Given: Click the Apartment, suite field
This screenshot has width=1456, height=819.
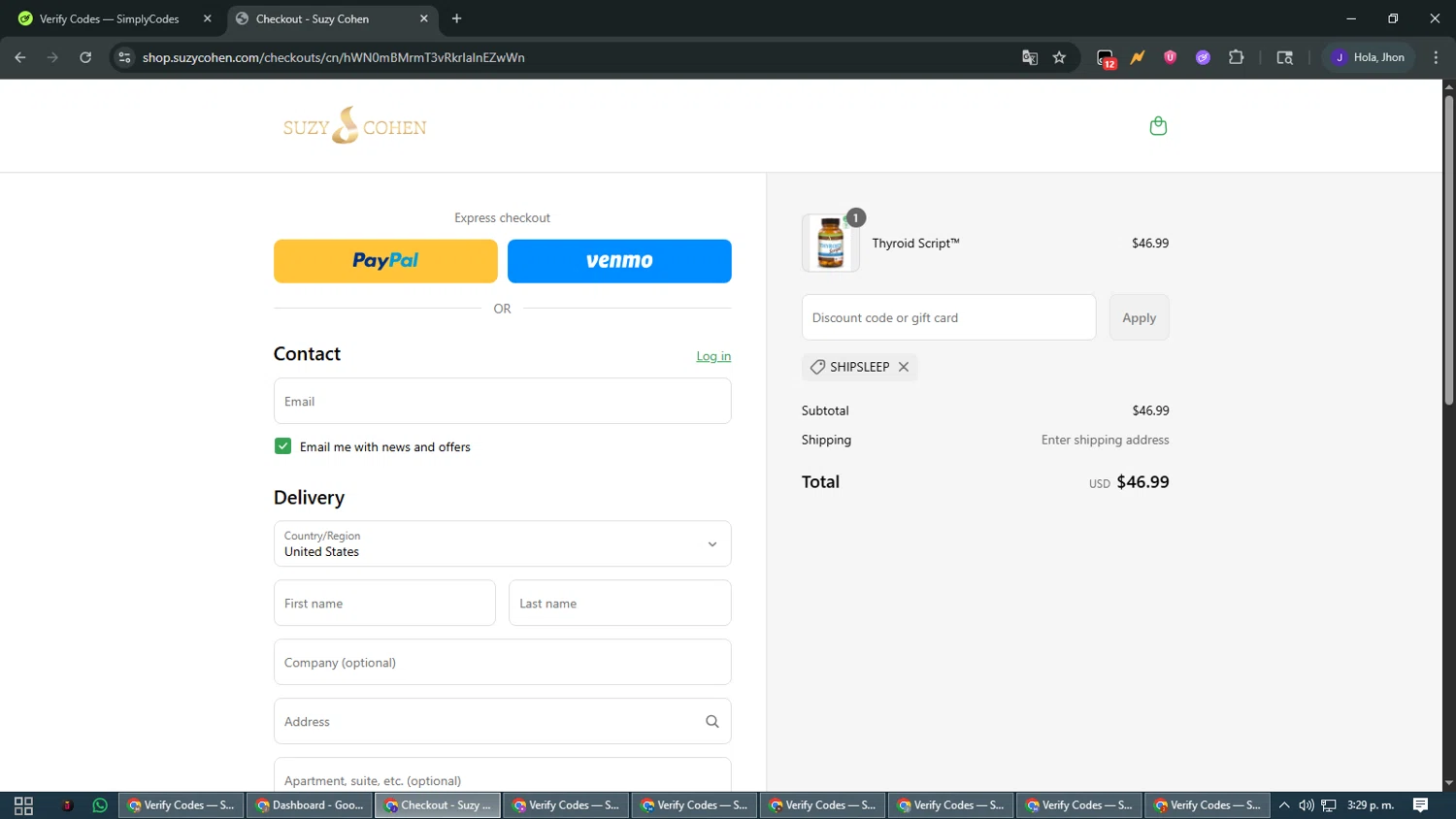Looking at the screenshot, I should tap(502, 775).
